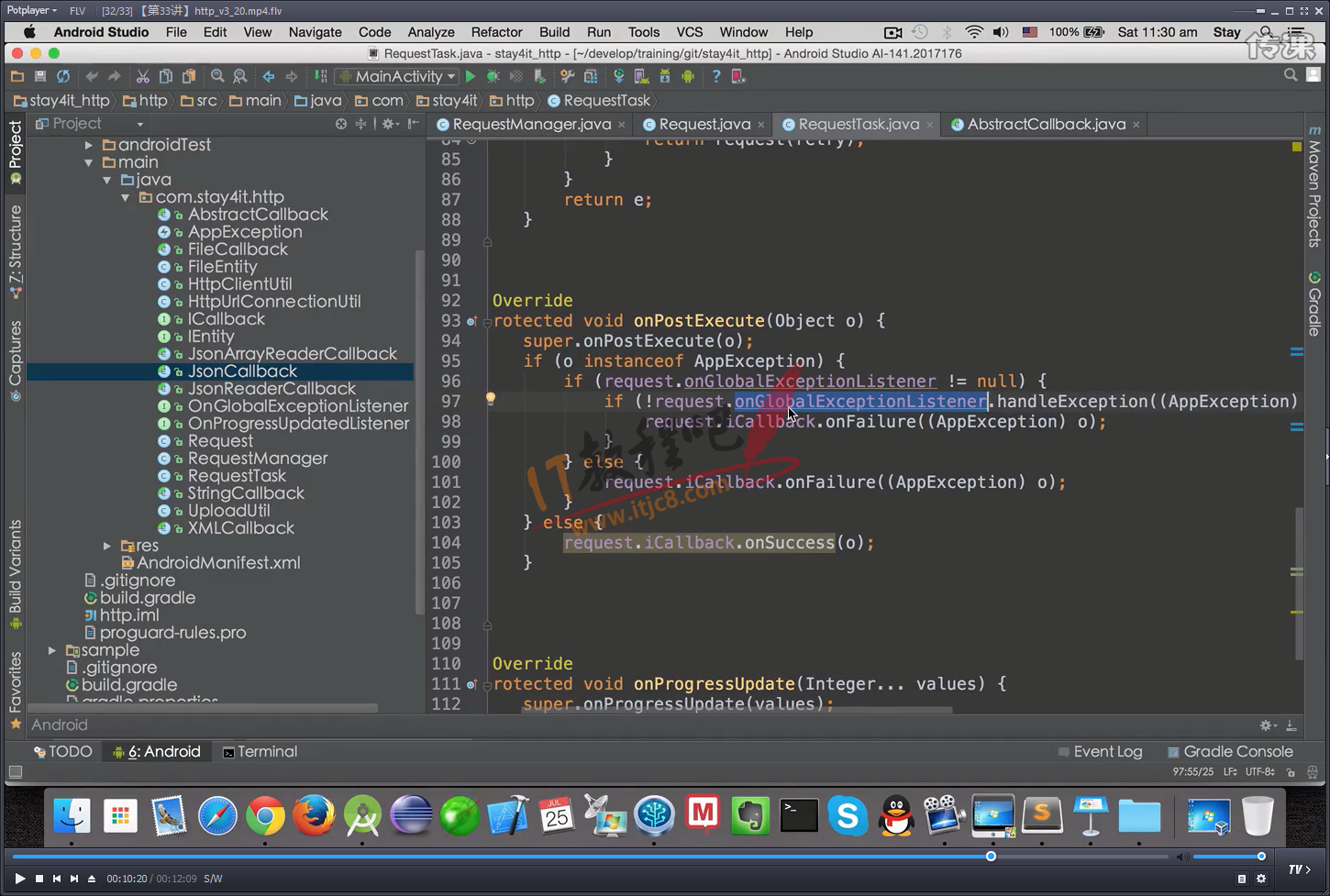This screenshot has height=896, width=1330.
Task: Hide Project panel with arrow icon
Action: pyautogui.click(x=414, y=124)
